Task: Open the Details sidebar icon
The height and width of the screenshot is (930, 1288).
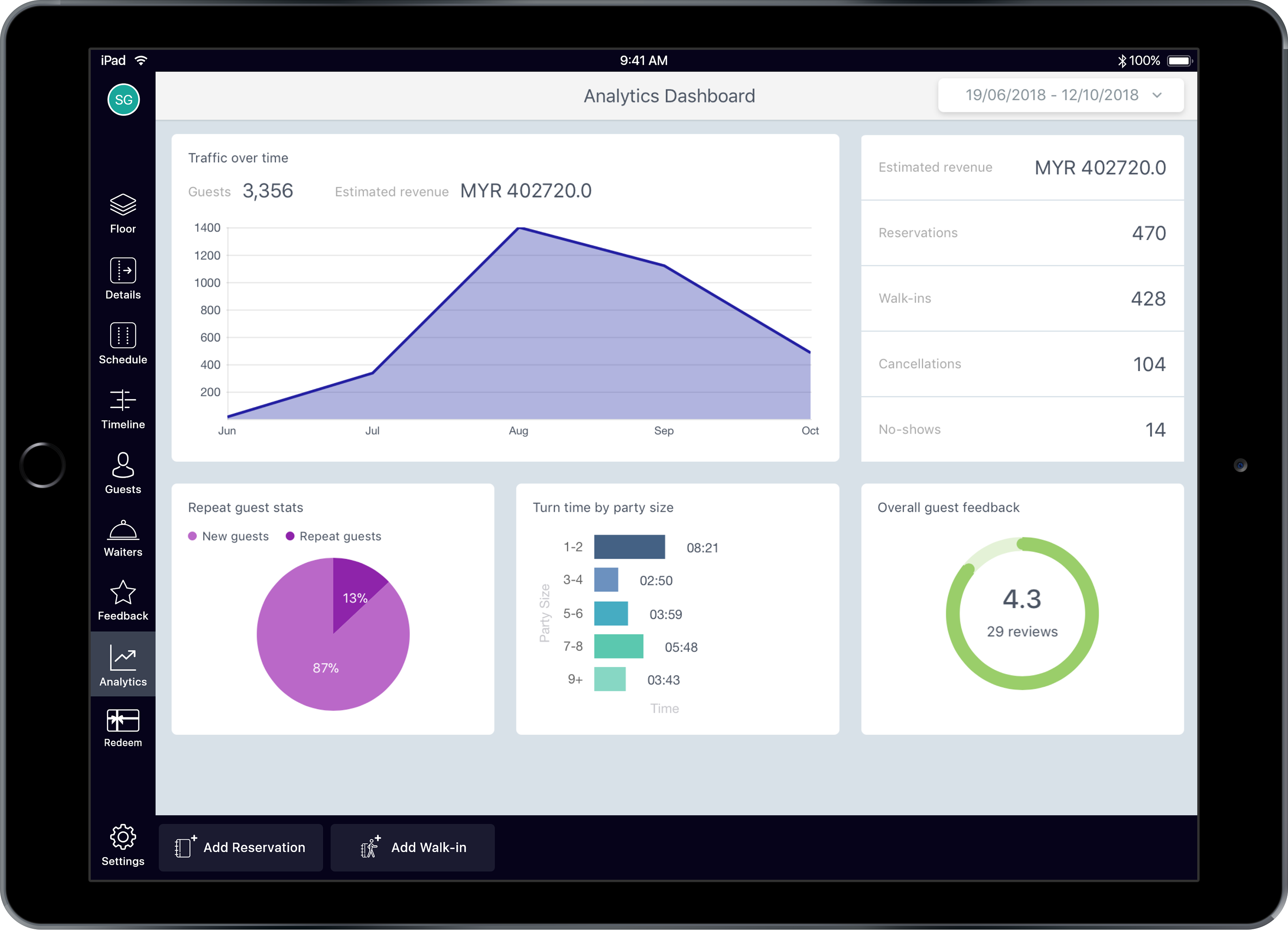Action: click(x=123, y=271)
